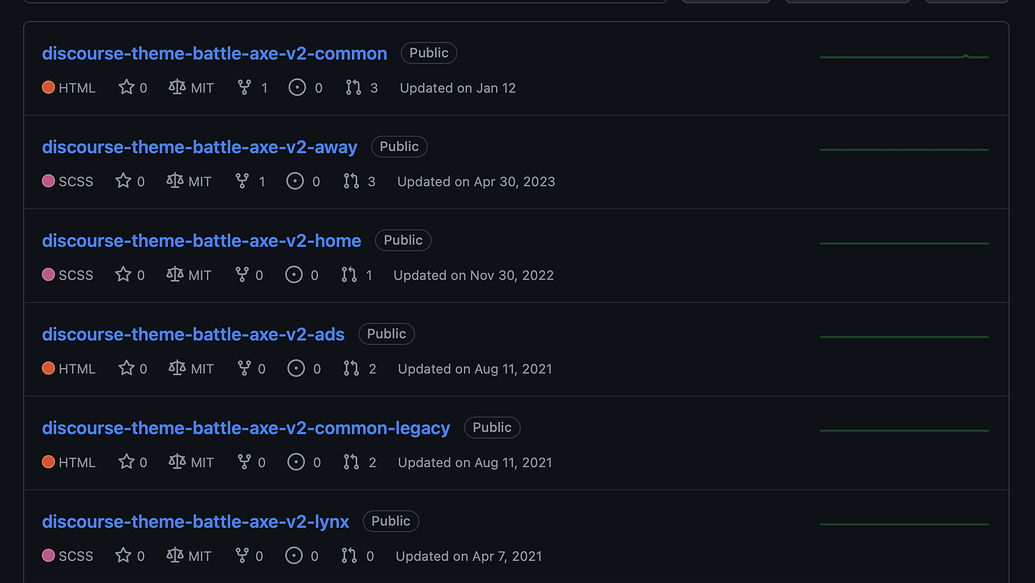Viewport: 1035px width, 583px height.
Task: Click MIT license icon for v2-home repository
Action: 174,275
